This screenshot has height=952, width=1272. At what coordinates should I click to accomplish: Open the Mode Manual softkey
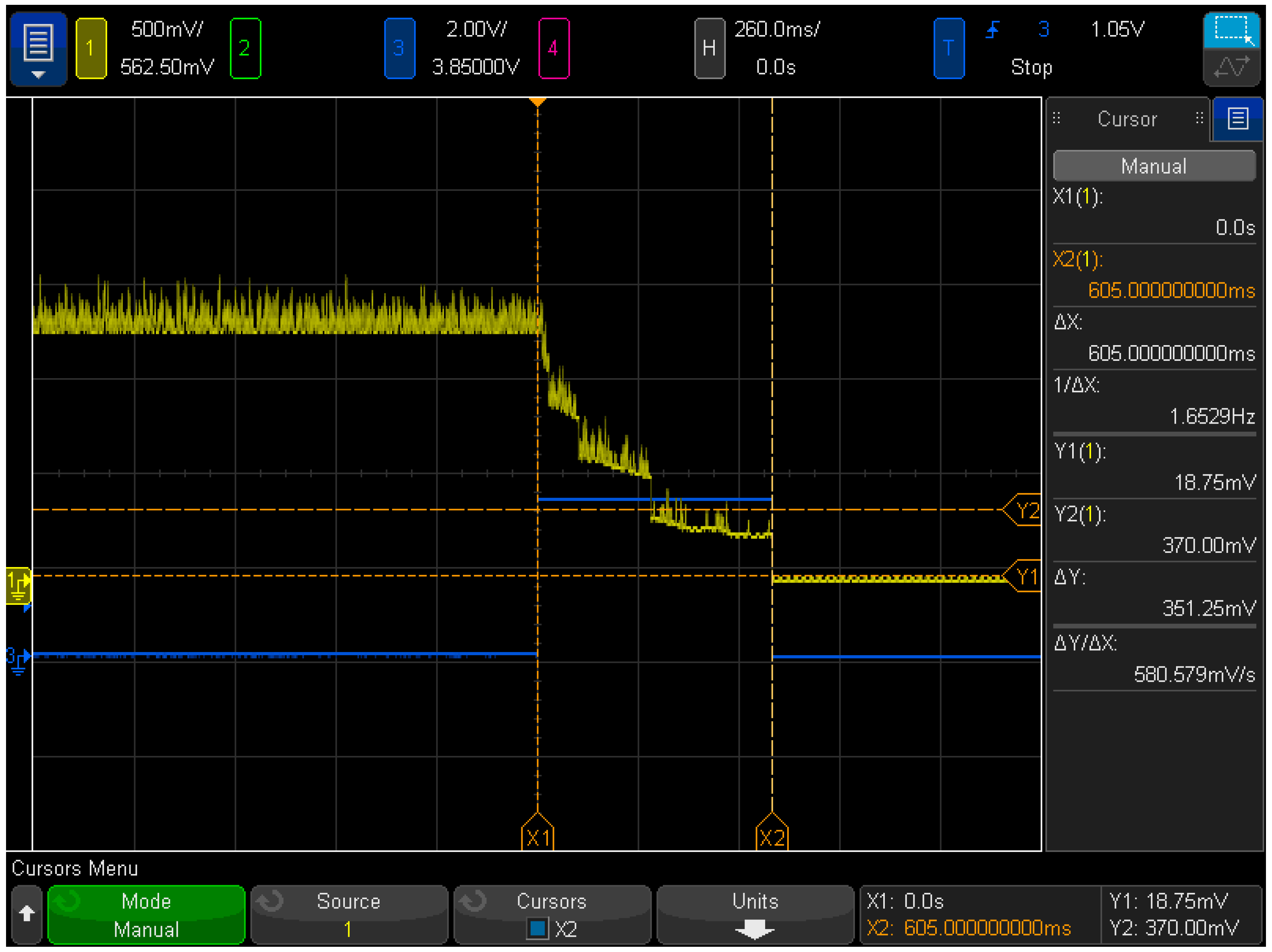[x=146, y=914]
